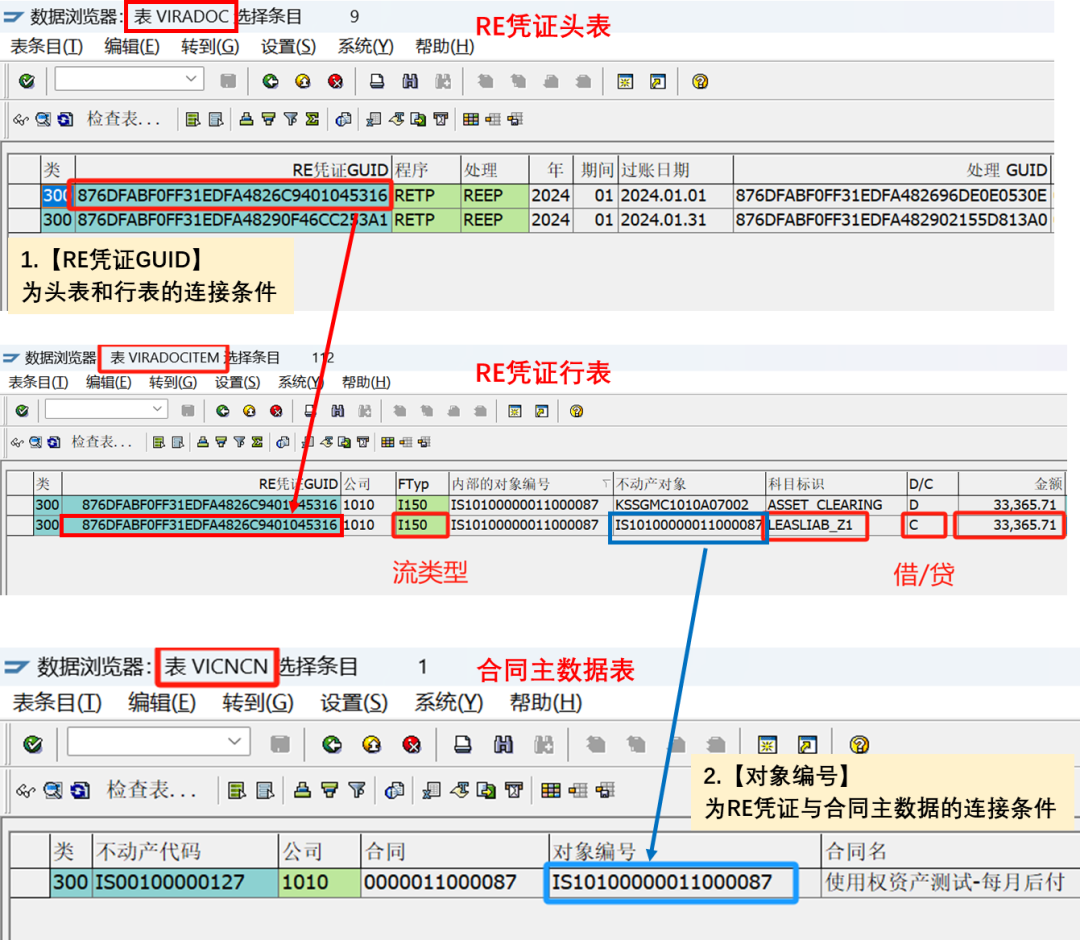Click New session icon in VIRADOC window
Image resolution: width=1080 pixels, height=940 pixels.
pos(625,81)
